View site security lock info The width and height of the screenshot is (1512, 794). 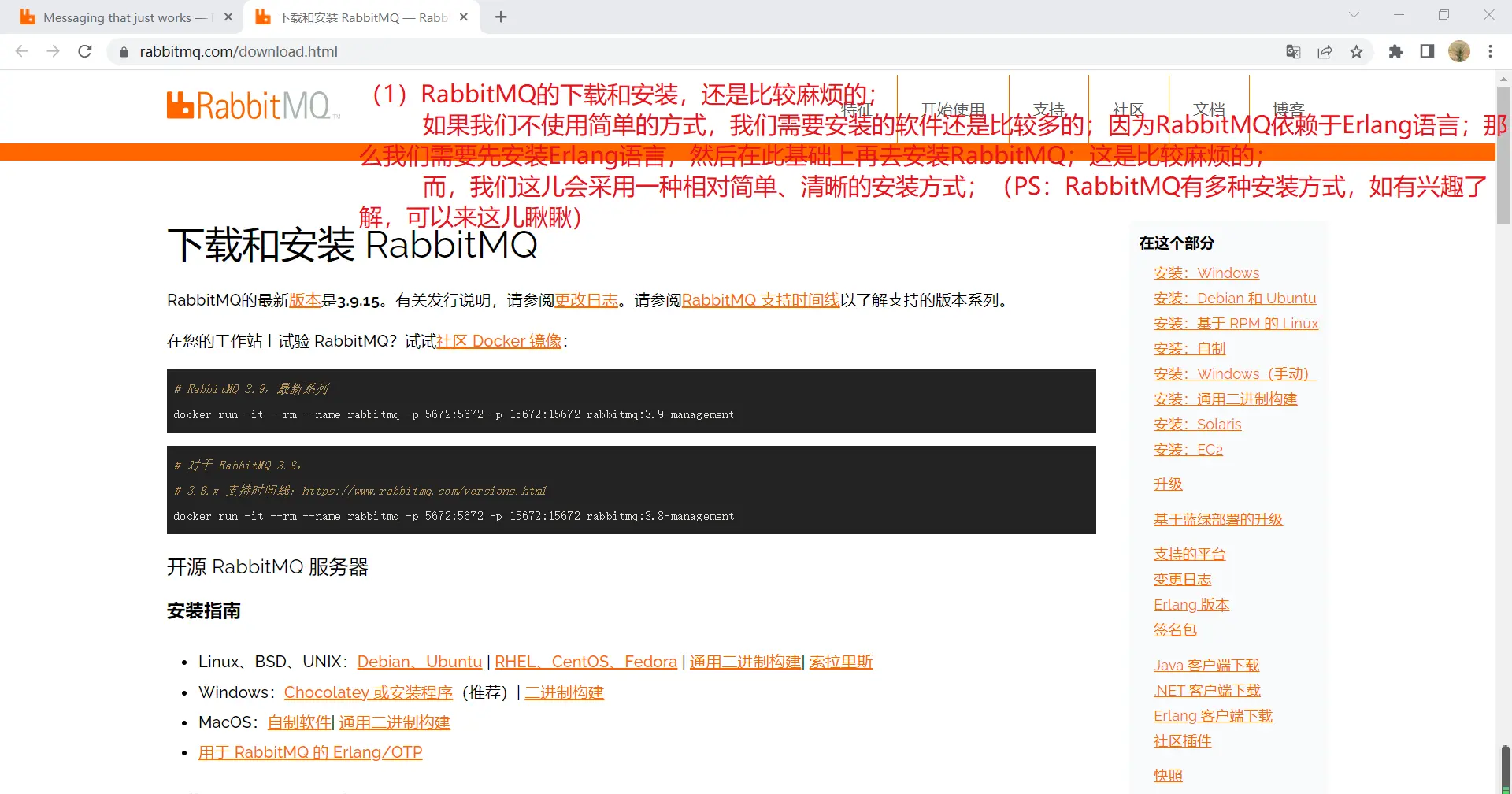coord(124,52)
